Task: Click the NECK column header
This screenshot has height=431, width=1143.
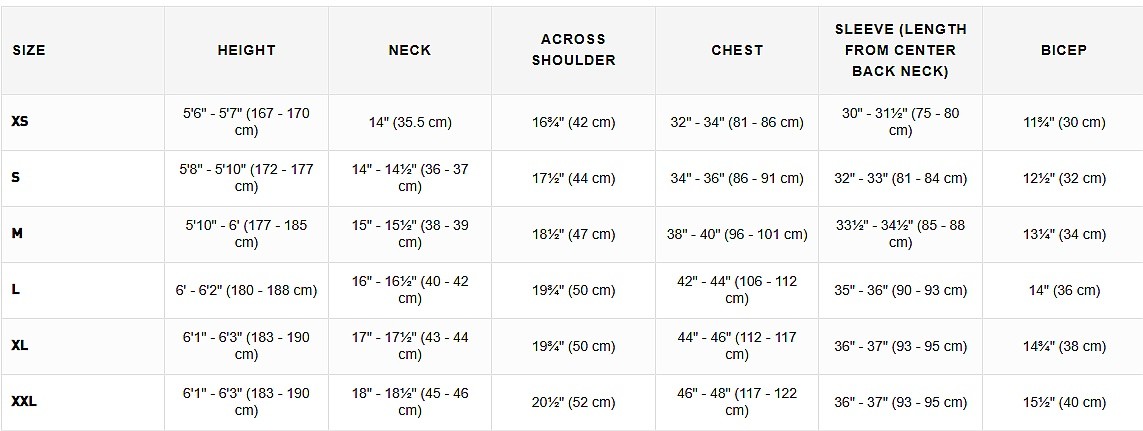Action: (410, 50)
